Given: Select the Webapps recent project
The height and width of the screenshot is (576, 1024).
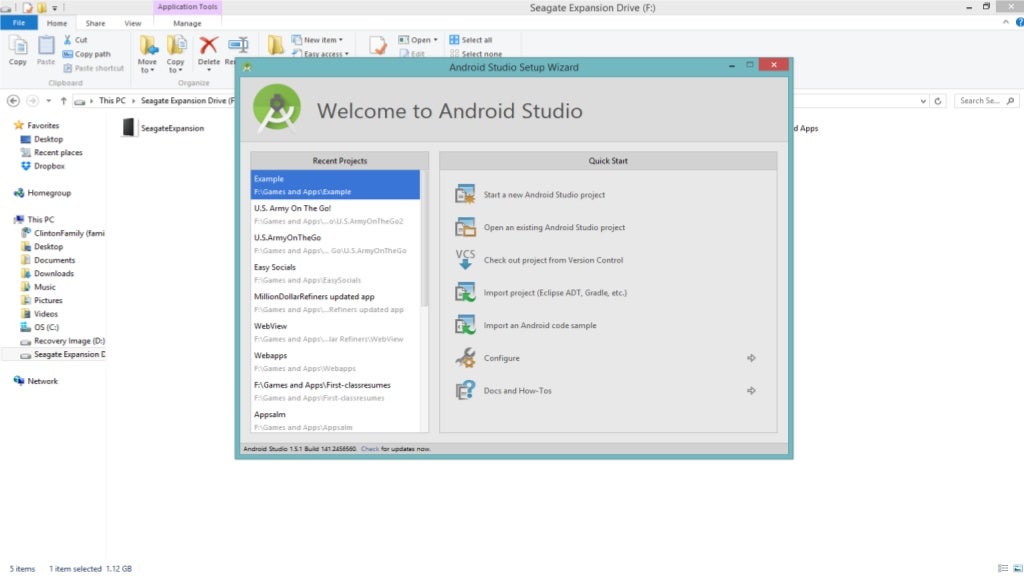Looking at the screenshot, I should click(335, 361).
